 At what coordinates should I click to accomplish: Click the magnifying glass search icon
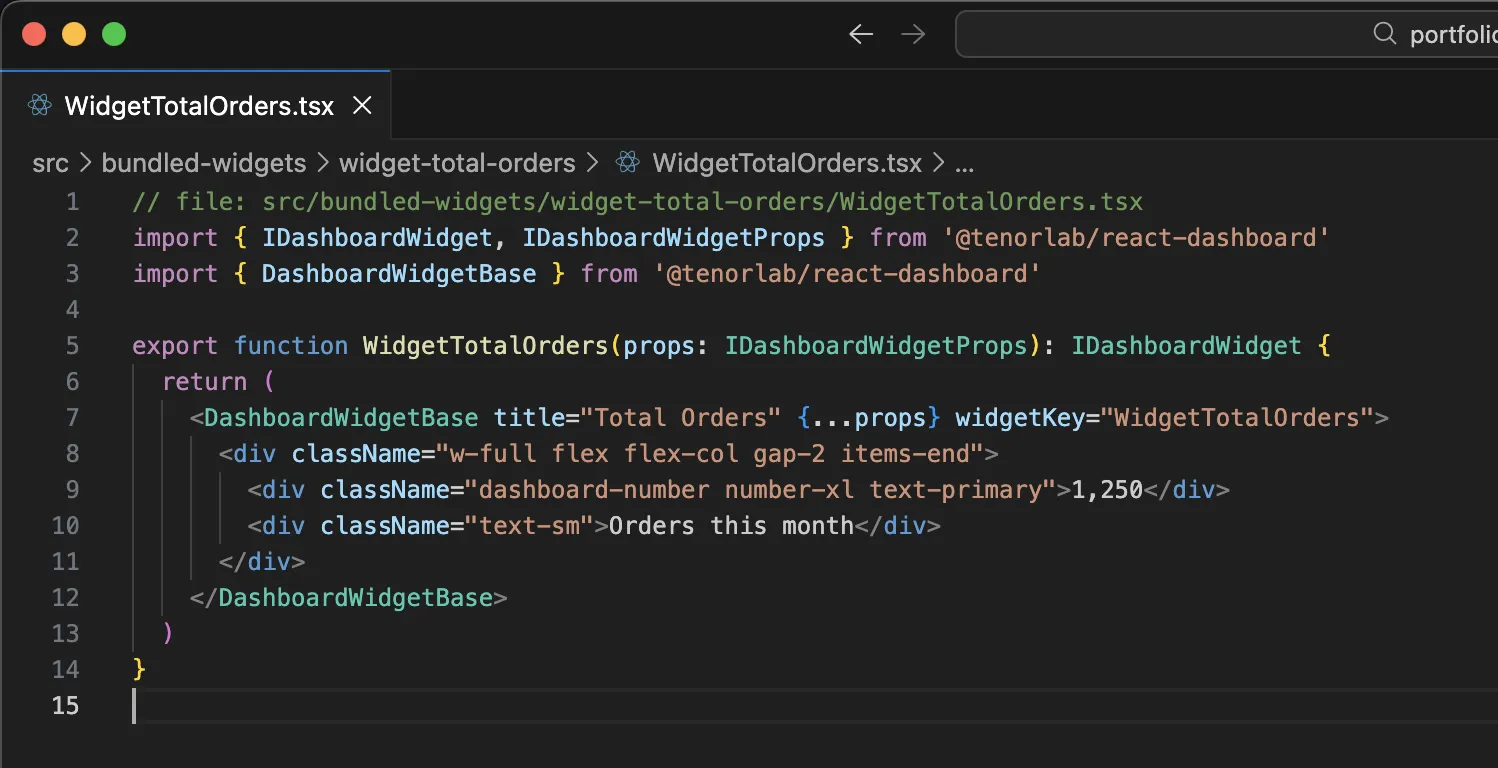1384,33
